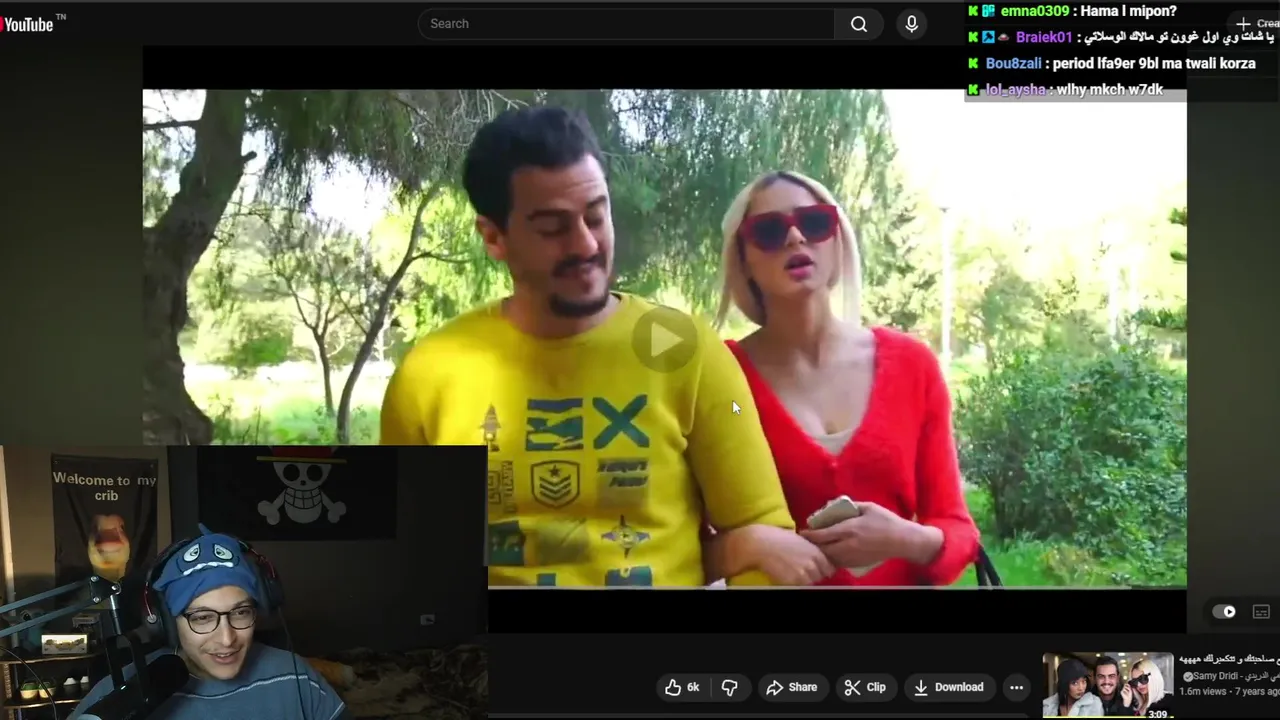Create a Clip with scissors button
Screen dimensions: 1280x720
click(865, 687)
